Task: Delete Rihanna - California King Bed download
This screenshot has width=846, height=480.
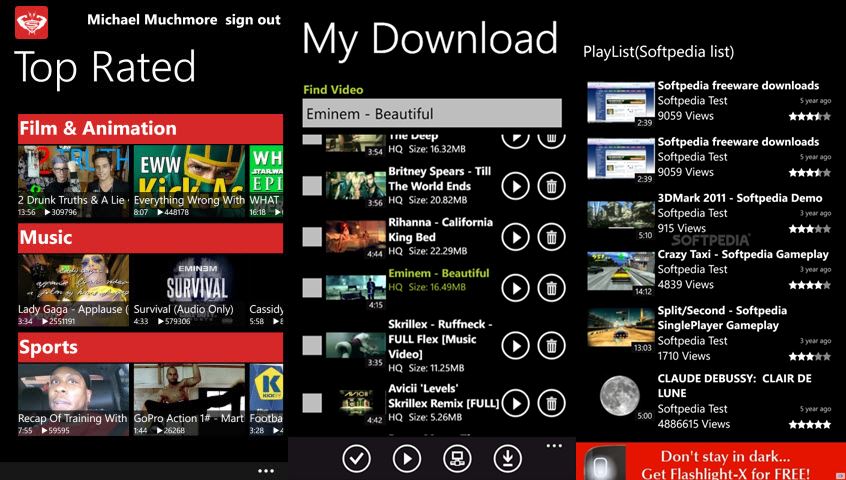Action: (551, 237)
